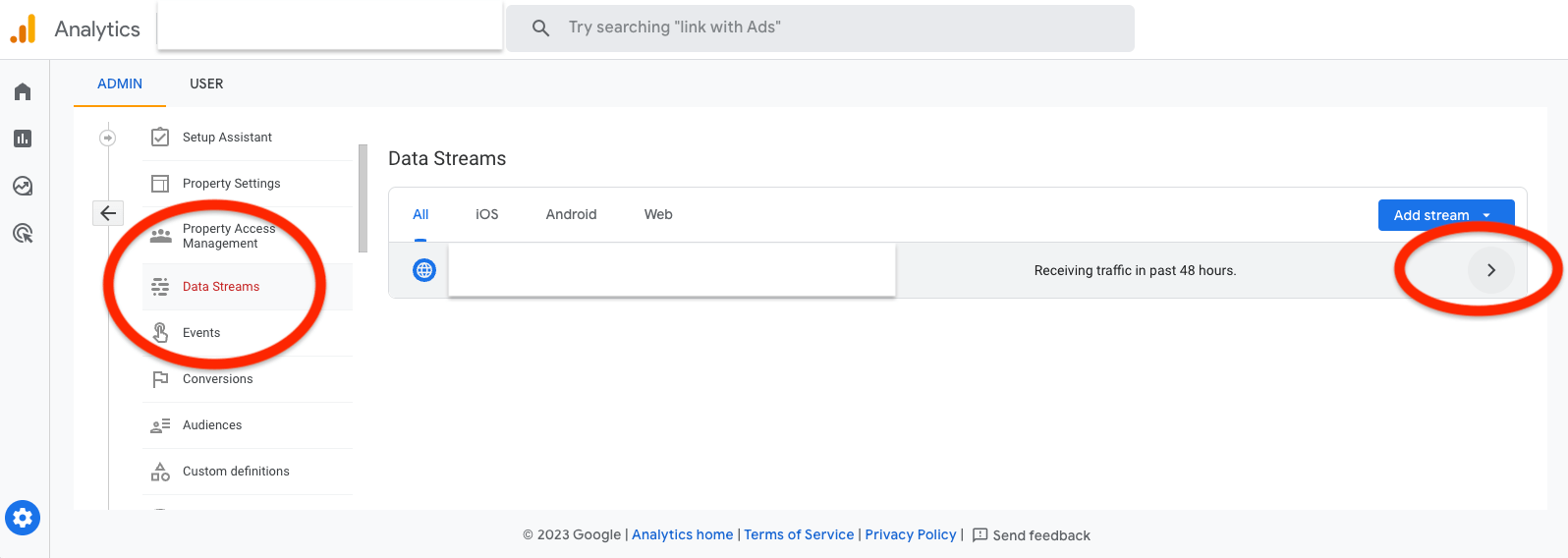The width and height of the screenshot is (1568, 558).
Task: Click the blue Admin gear icon
Action: [x=23, y=518]
